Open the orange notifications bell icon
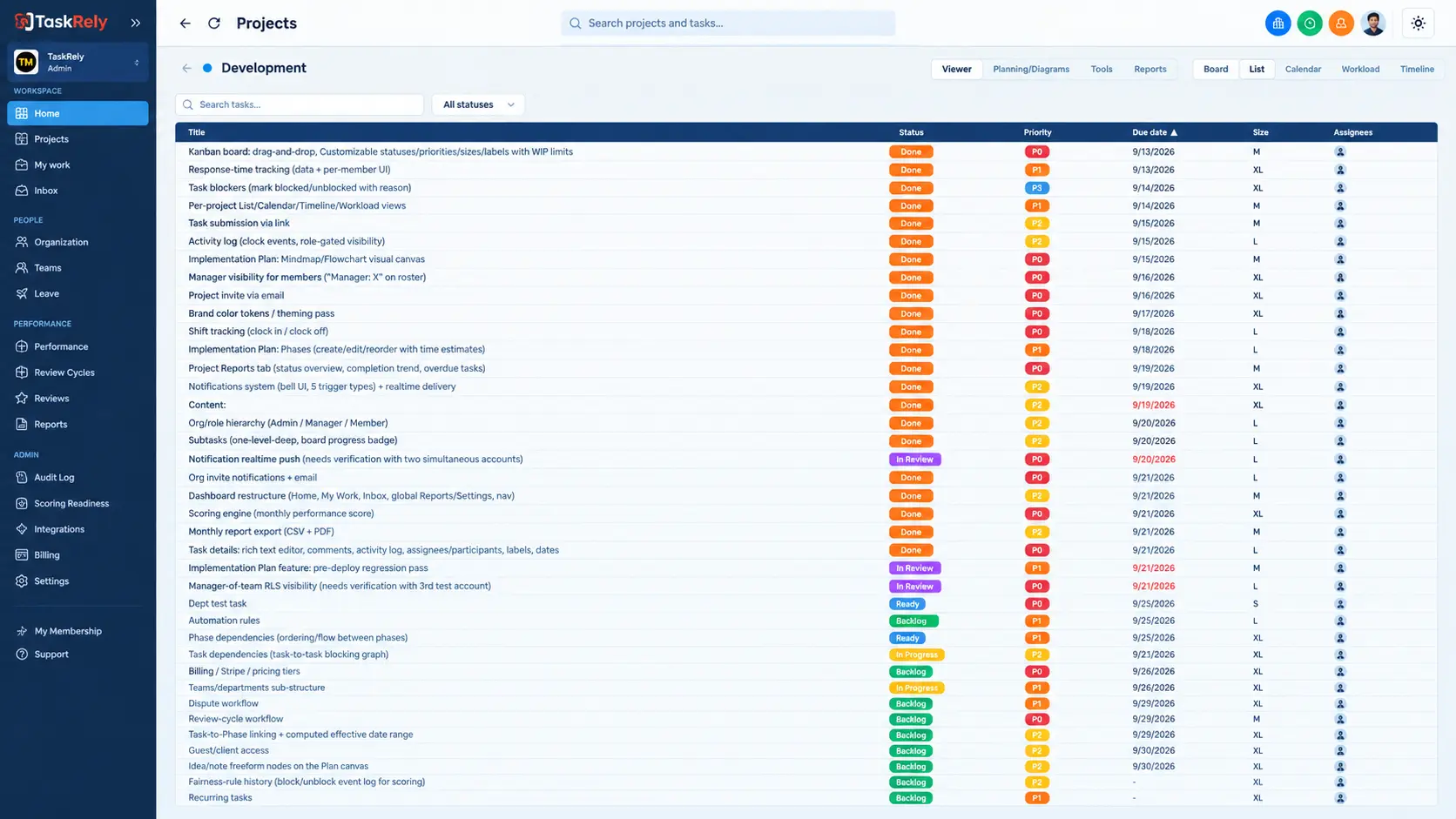The width and height of the screenshot is (1456, 819). [x=1341, y=23]
